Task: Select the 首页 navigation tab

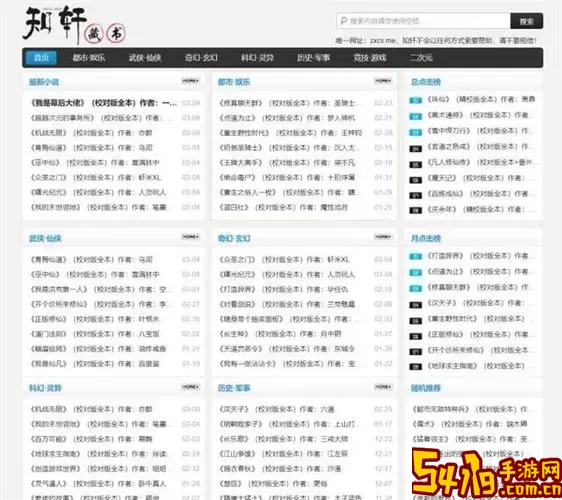Action: (41, 58)
